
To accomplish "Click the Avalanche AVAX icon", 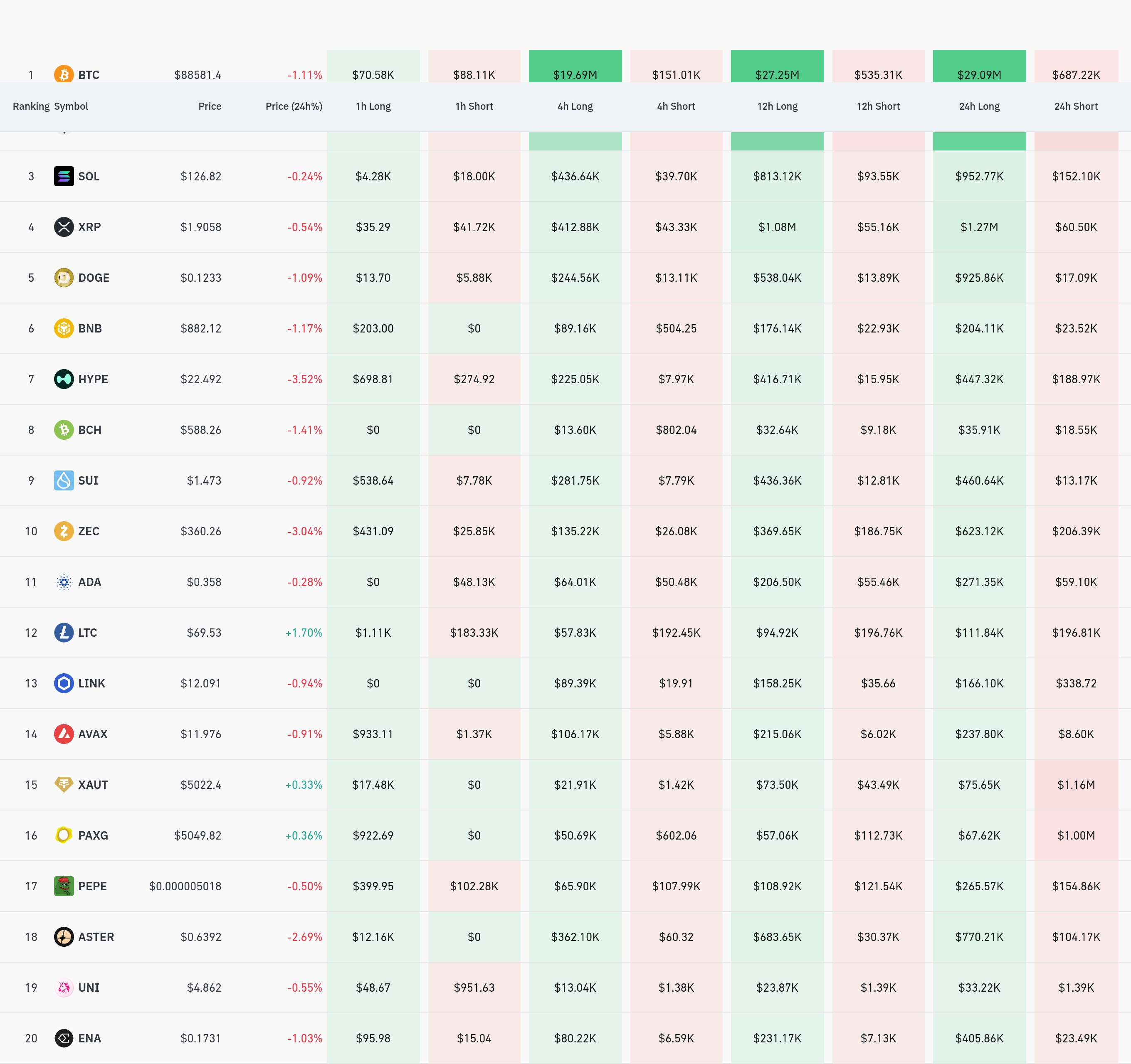I will (64, 734).
